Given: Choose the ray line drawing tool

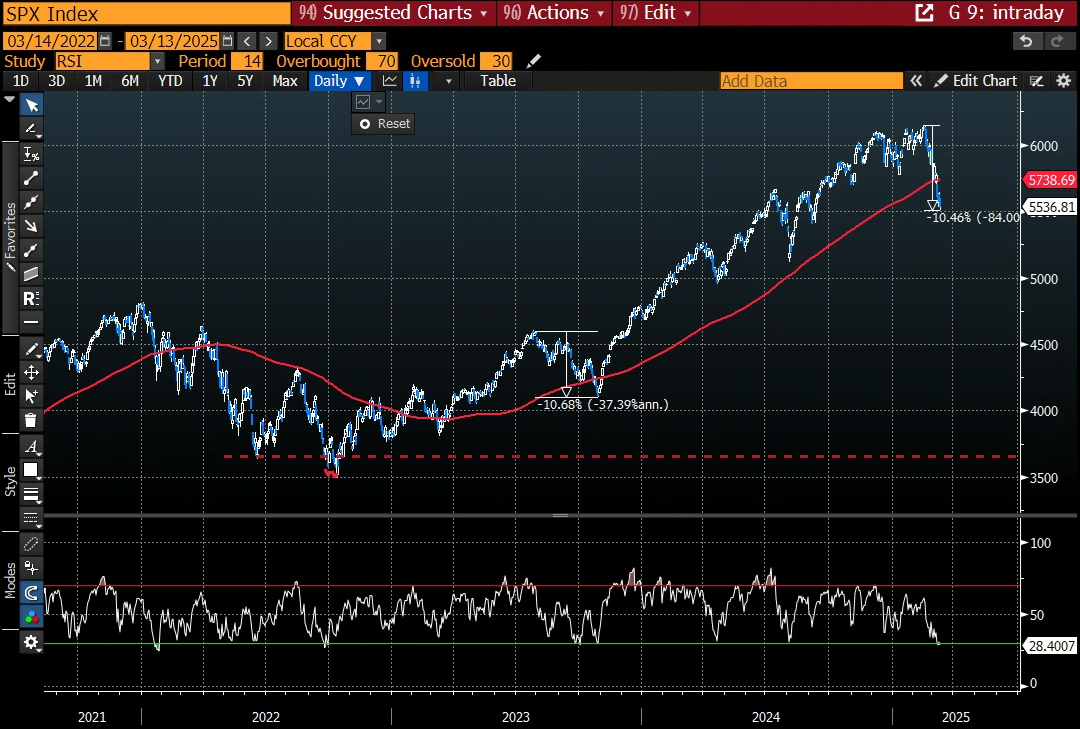Looking at the screenshot, I should [32, 250].
